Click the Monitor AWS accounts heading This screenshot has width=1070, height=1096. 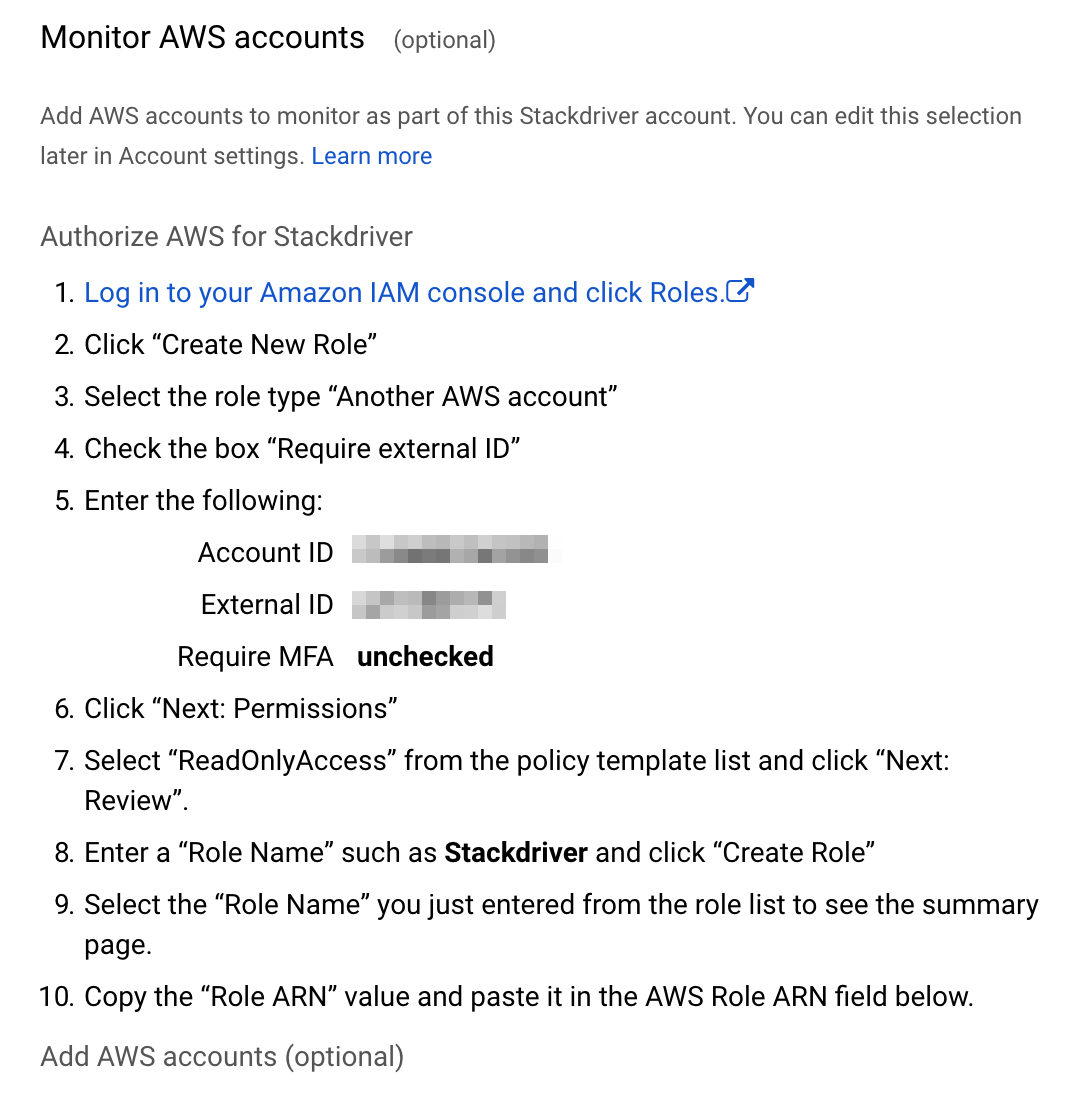tap(202, 38)
